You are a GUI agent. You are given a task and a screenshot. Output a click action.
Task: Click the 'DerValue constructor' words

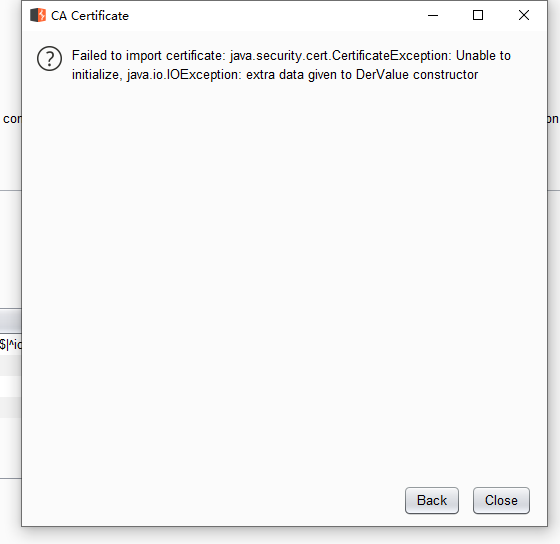click(417, 75)
